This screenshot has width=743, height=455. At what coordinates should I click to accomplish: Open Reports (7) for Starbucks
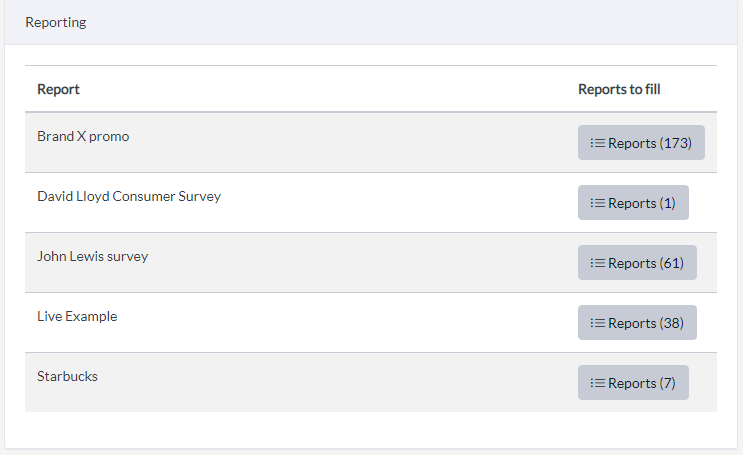point(633,382)
